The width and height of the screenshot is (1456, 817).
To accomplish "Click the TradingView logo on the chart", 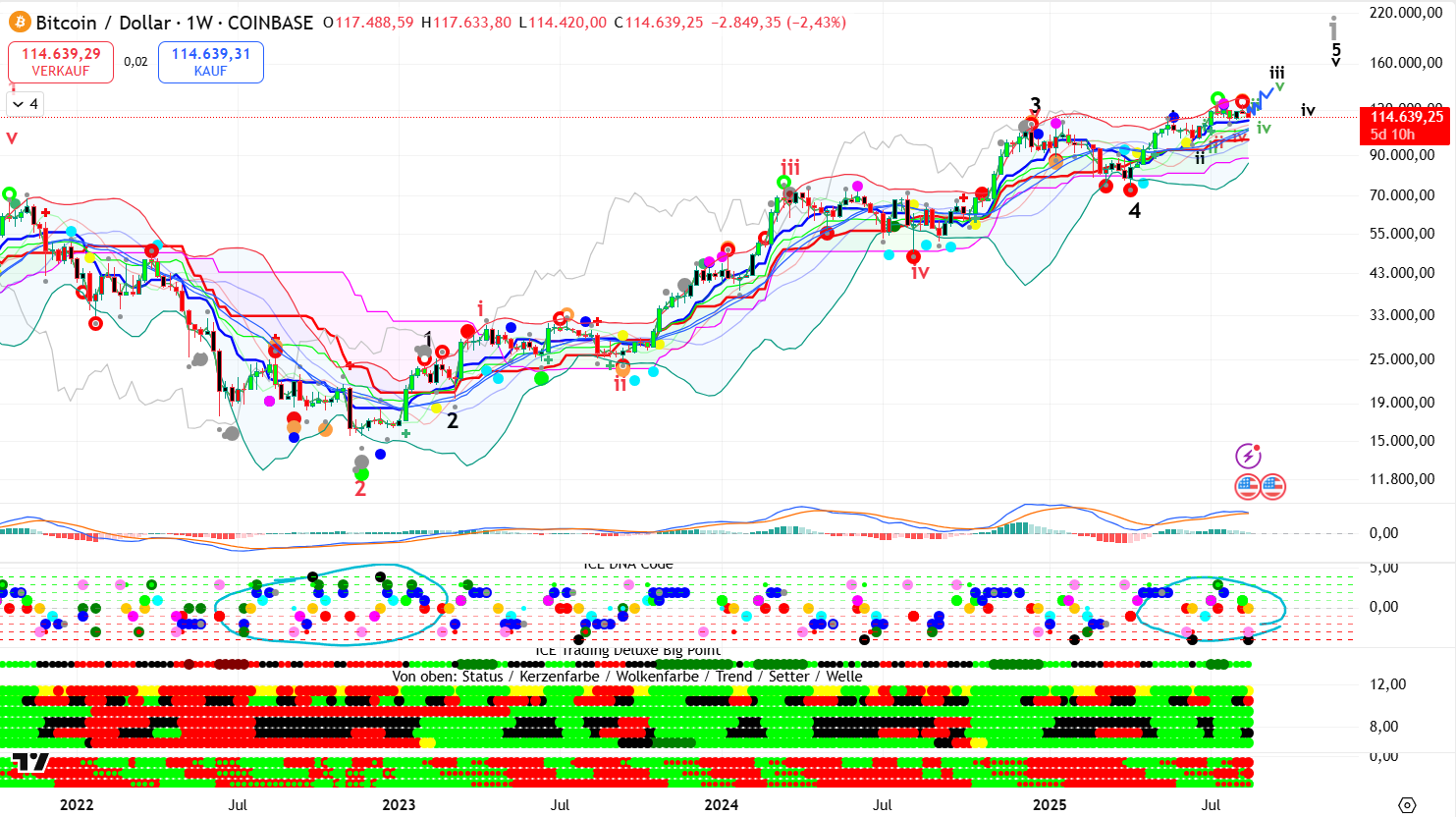I will coord(30,763).
